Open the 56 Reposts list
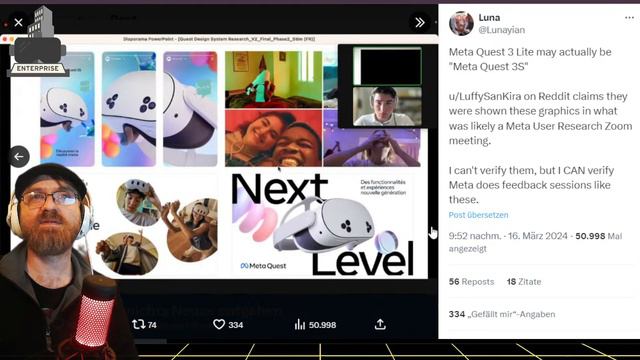640x360 pixels. pos(471,282)
